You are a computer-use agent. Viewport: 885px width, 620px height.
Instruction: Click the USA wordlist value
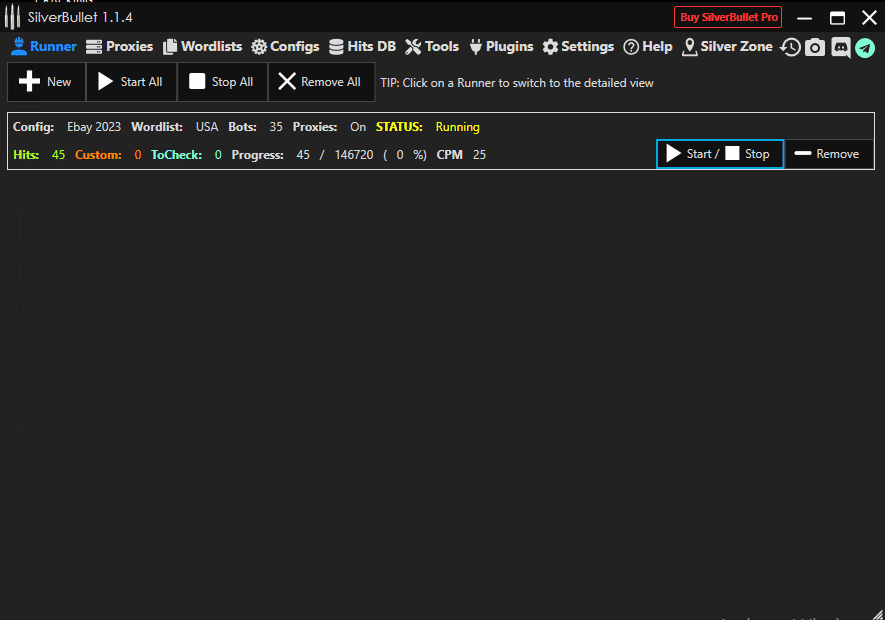click(207, 127)
